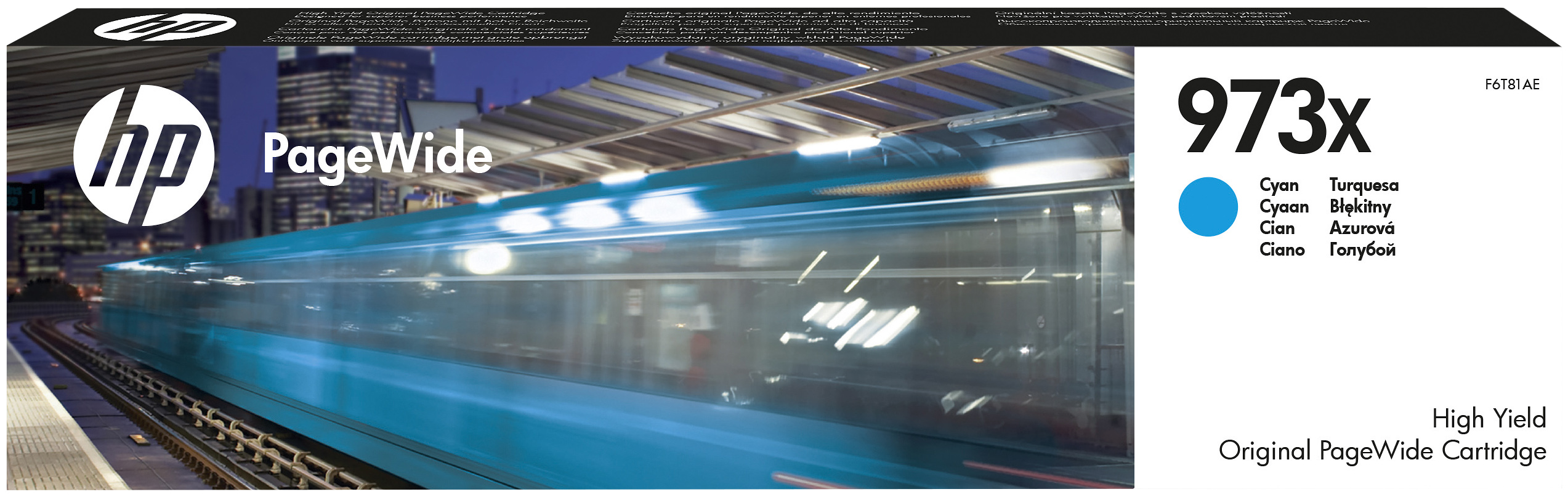Click the word Cyan in color list
1568x497 pixels.
coord(1279,185)
